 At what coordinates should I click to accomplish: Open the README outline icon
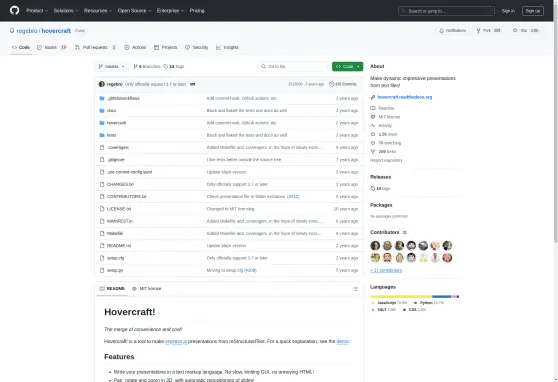pyautogui.click(x=355, y=289)
